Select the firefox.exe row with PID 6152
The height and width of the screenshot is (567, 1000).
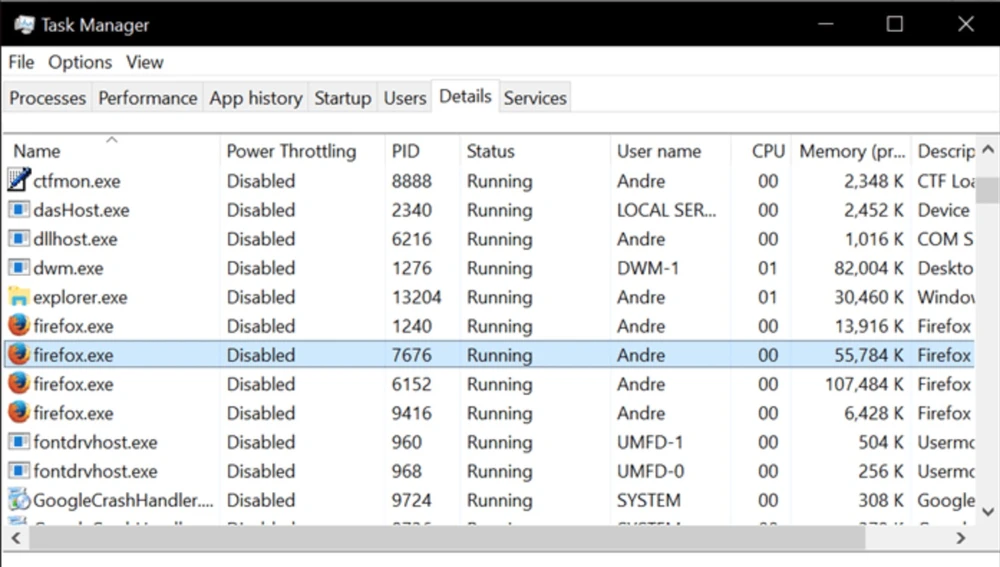coord(400,384)
